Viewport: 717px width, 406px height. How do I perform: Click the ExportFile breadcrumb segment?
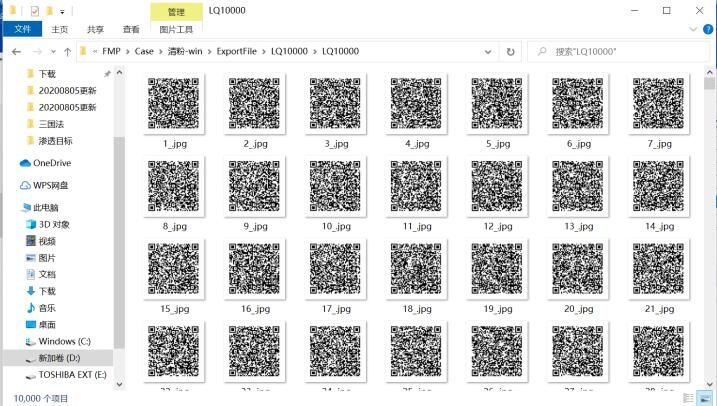[236, 51]
